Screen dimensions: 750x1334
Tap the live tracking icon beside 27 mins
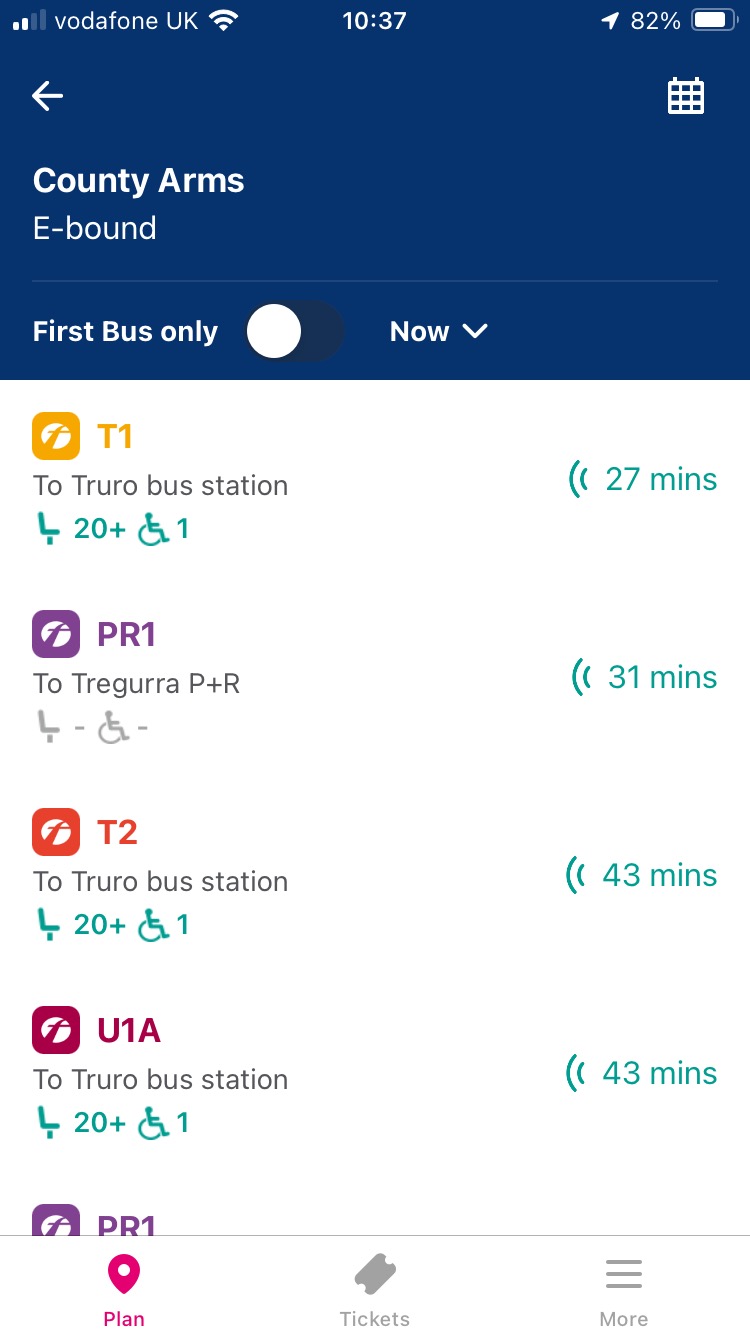click(x=579, y=479)
